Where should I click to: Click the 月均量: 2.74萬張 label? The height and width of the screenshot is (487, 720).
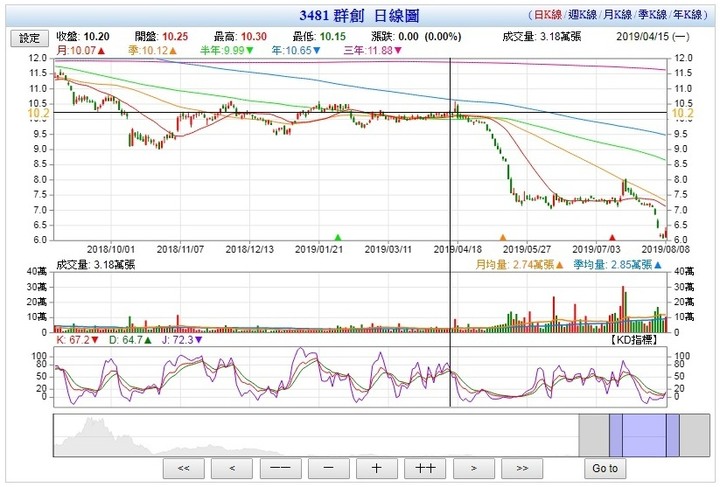pyautogui.click(x=519, y=265)
